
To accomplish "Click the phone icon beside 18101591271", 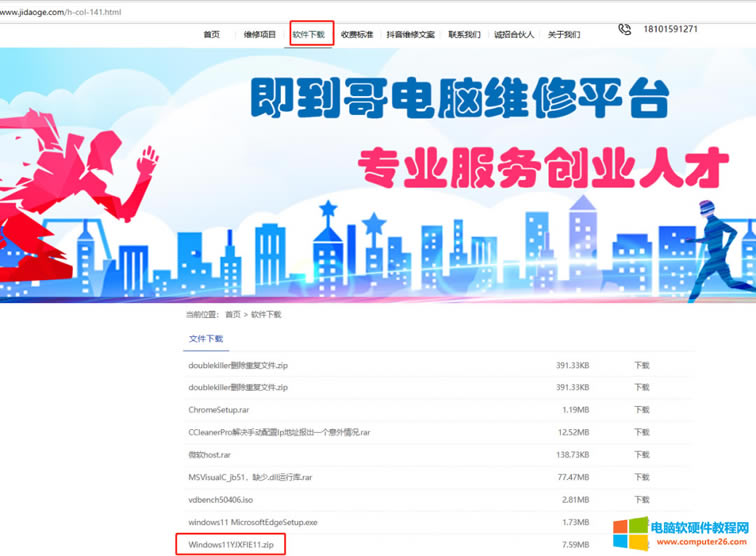I will 625,30.
